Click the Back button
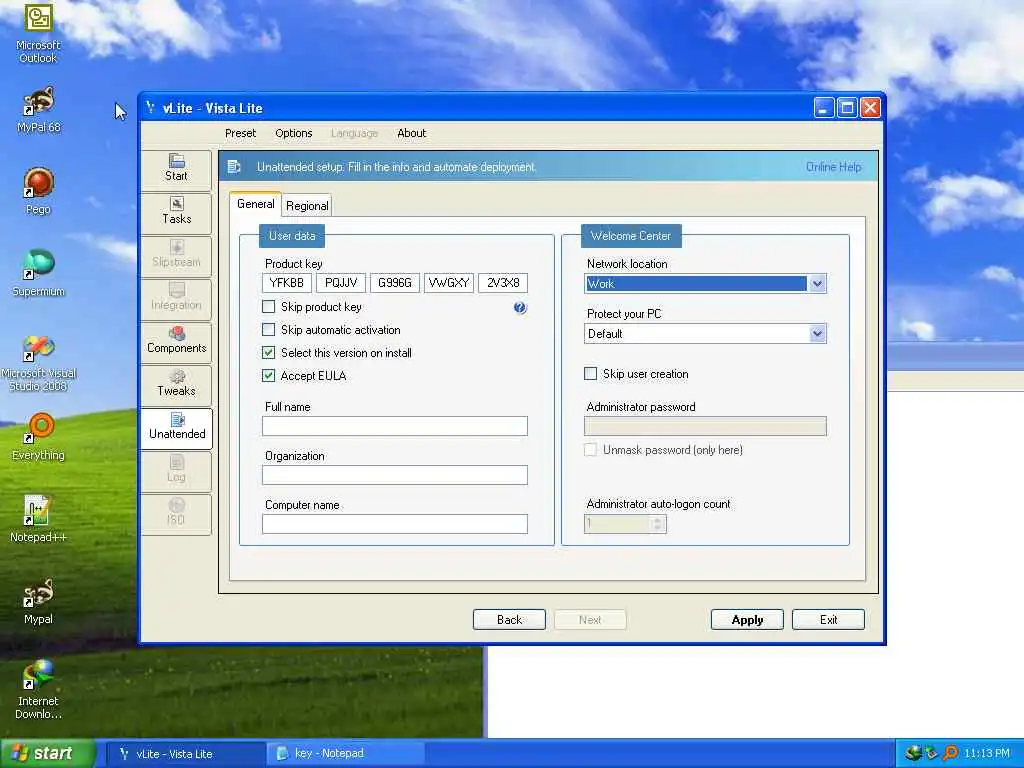The image size is (1024, 768). click(509, 620)
